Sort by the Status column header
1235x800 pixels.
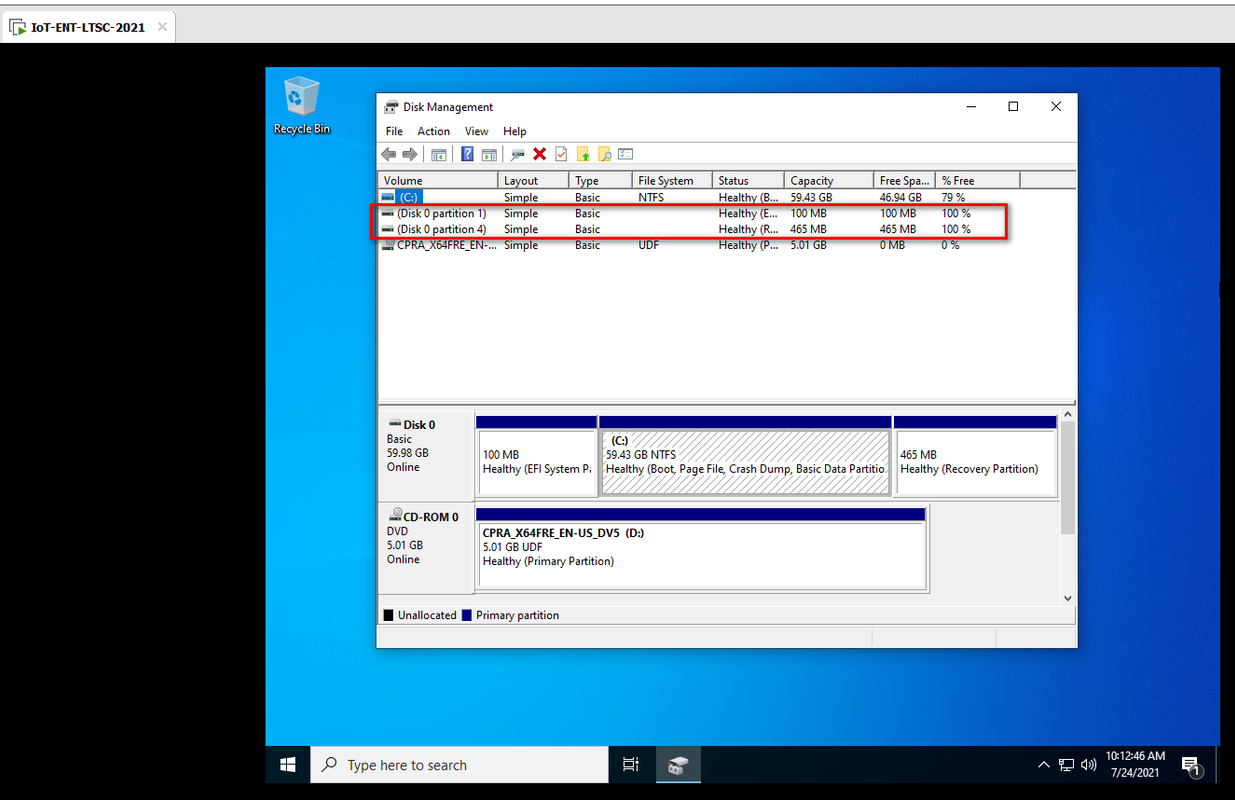tap(748, 180)
